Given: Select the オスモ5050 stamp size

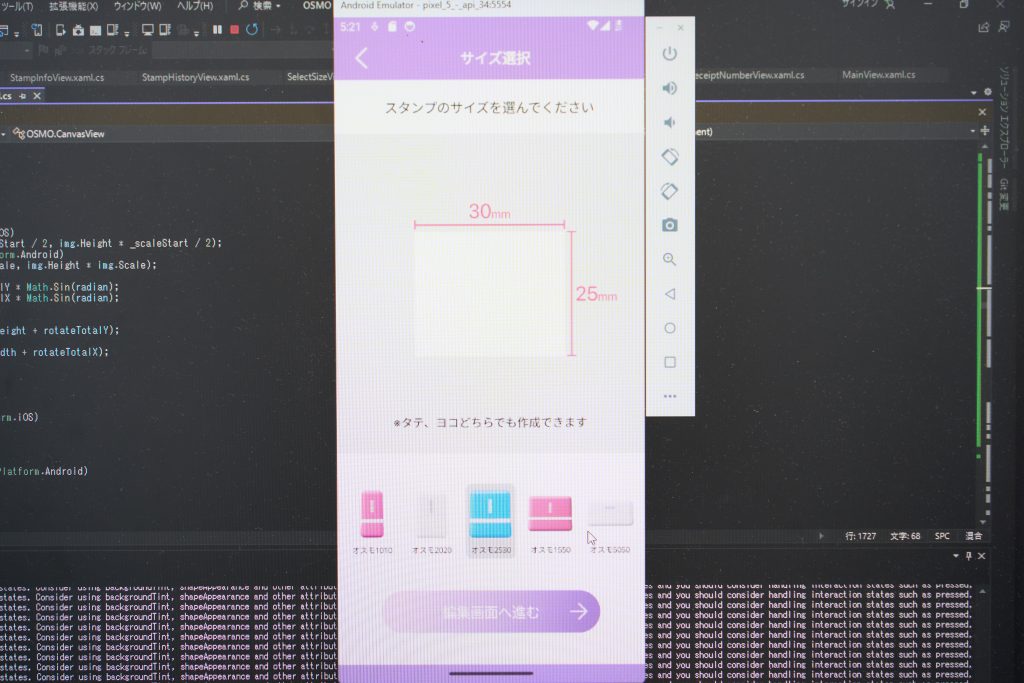Looking at the screenshot, I should (610, 526).
